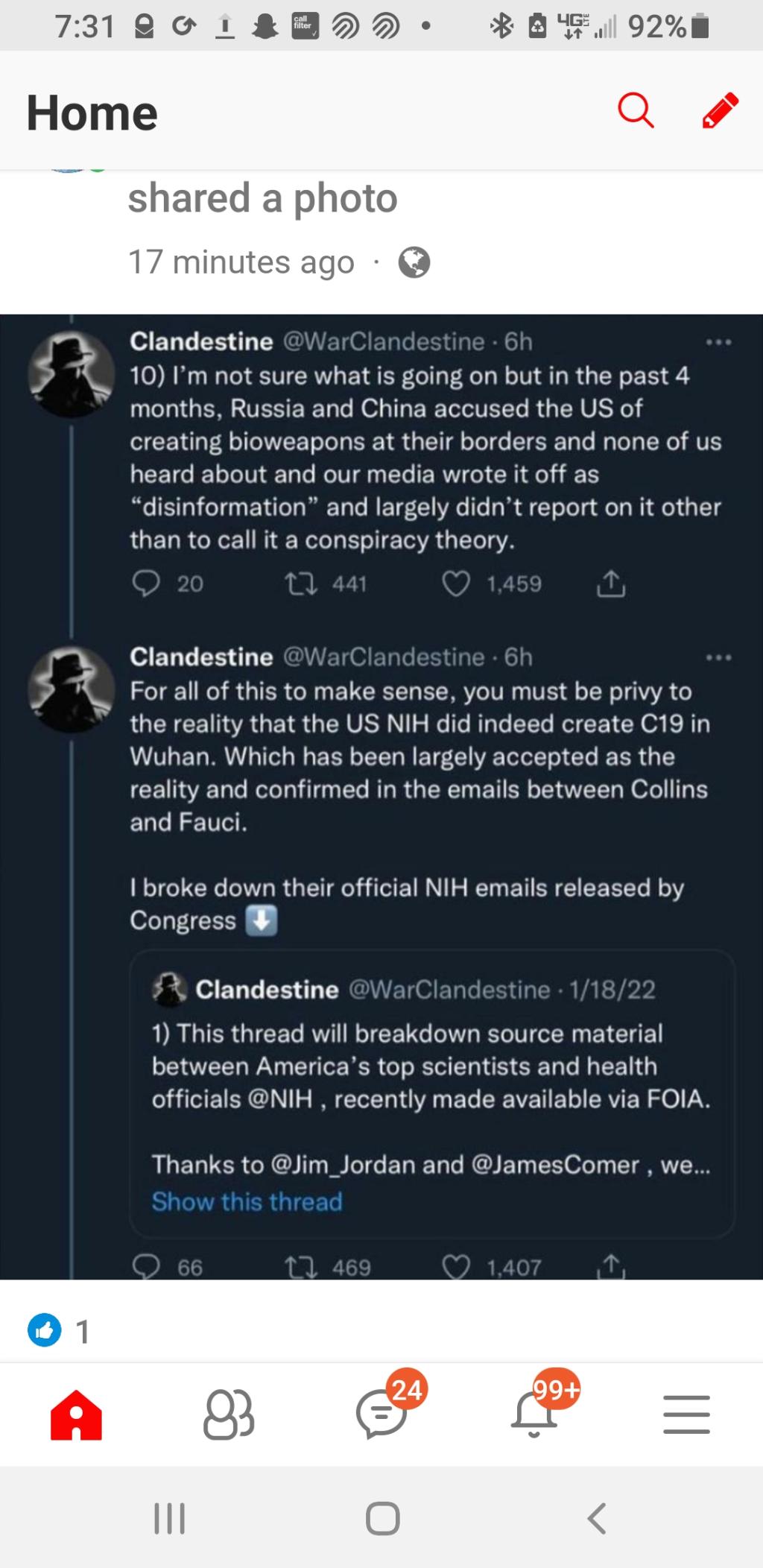Tap the share icon beside 1,459 likes
The height and width of the screenshot is (1568, 763).
610,584
